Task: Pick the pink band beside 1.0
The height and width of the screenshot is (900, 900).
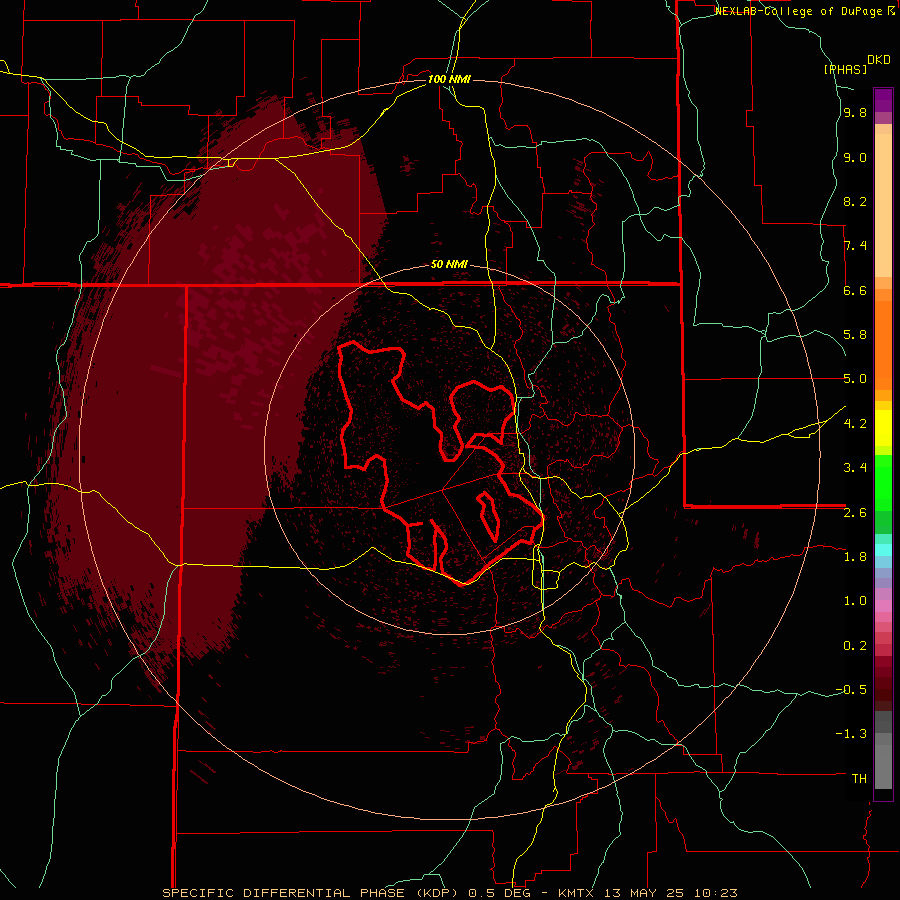Action: 883,606
